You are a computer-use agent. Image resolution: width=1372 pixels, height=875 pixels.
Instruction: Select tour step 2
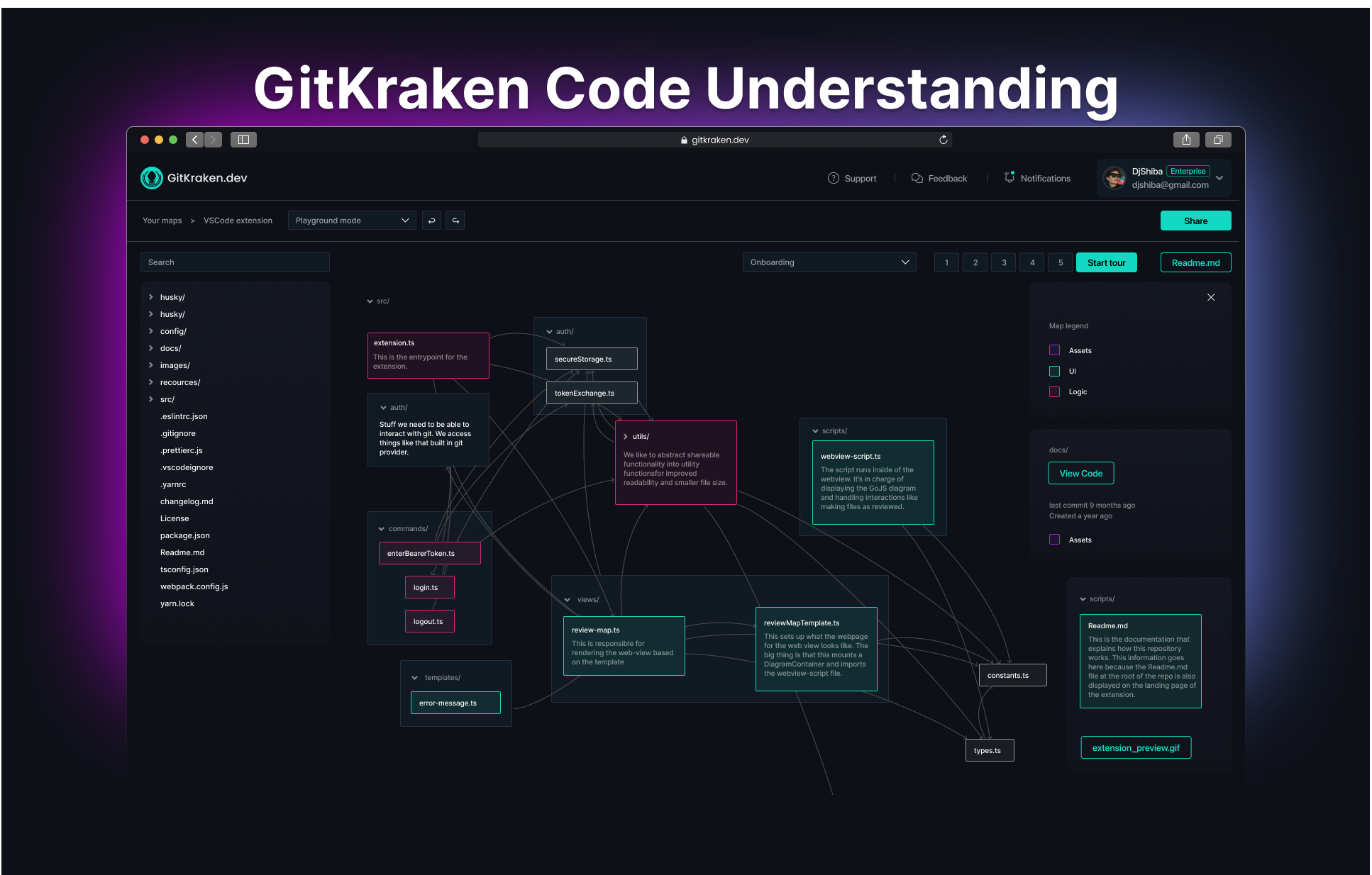tap(975, 262)
